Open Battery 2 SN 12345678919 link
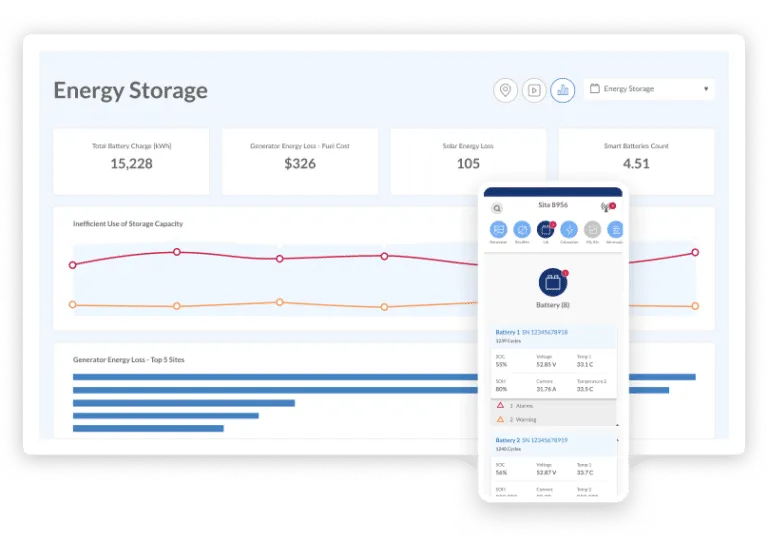Viewport: 768px width, 541px height. (x=531, y=440)
